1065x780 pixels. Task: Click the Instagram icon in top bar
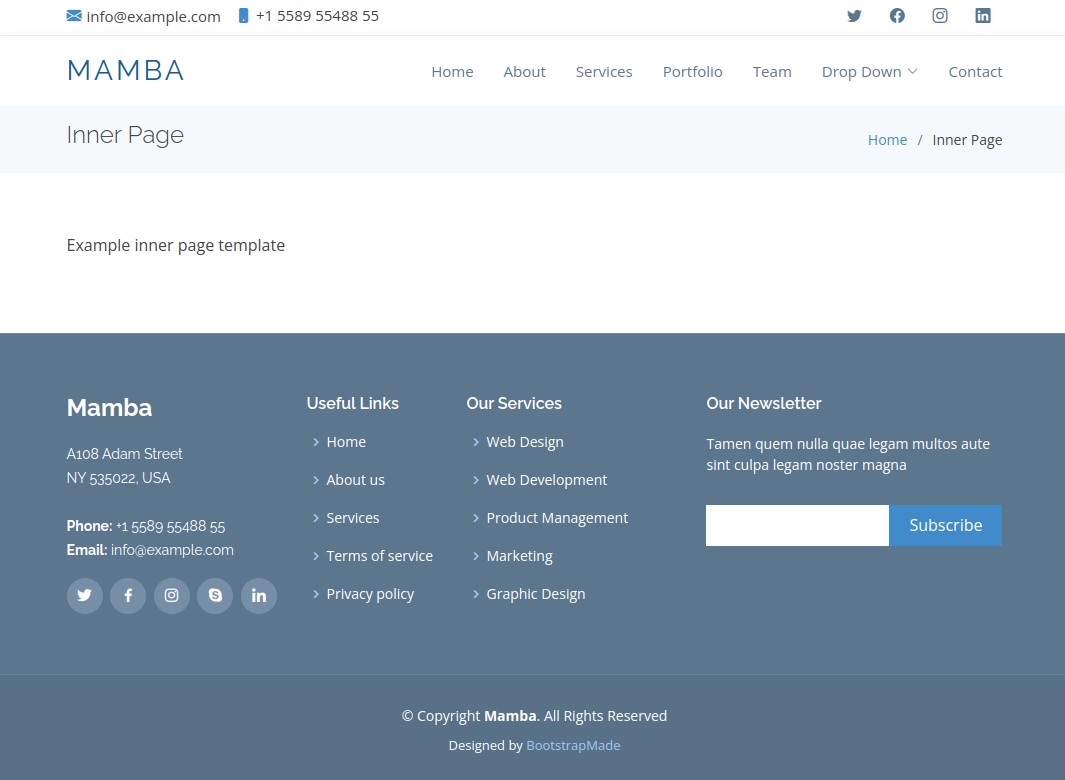click(x=940, y=16)
